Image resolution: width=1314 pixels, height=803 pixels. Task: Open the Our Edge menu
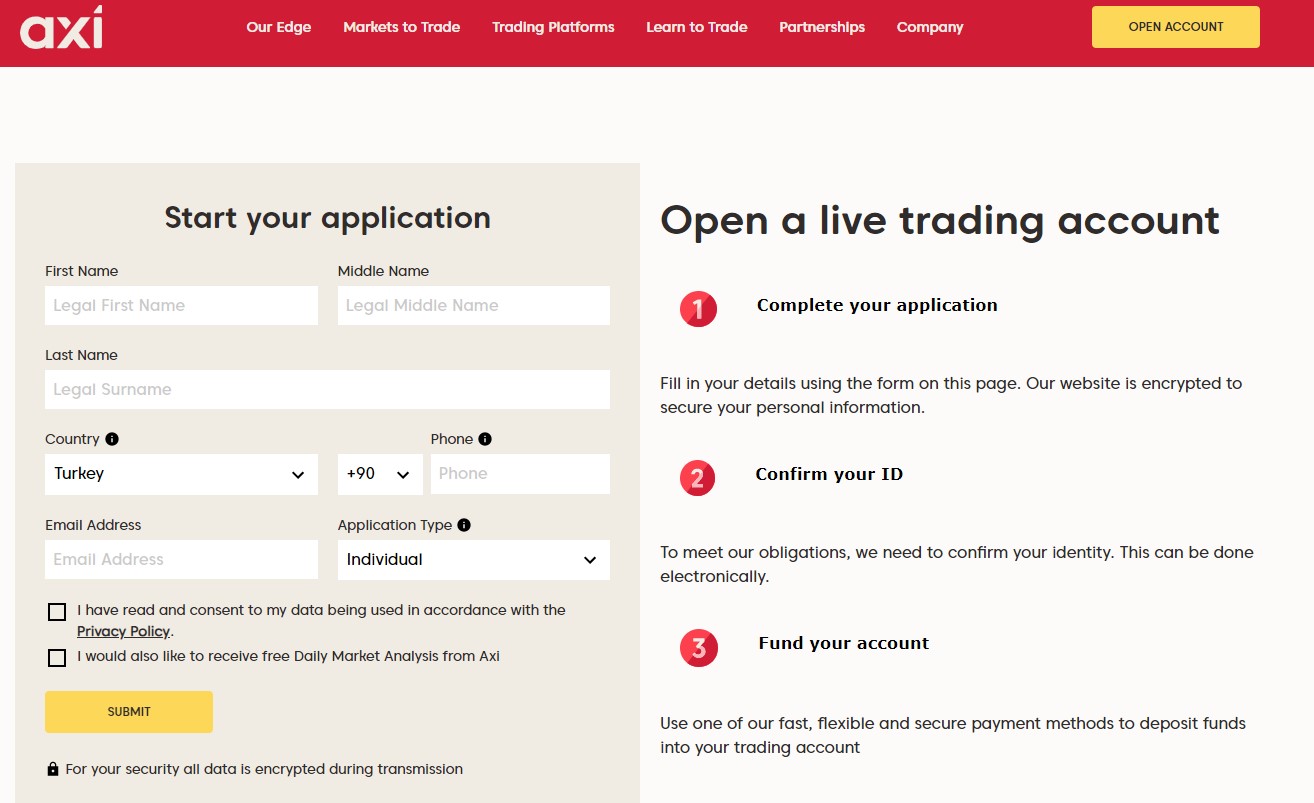[279, 27]
